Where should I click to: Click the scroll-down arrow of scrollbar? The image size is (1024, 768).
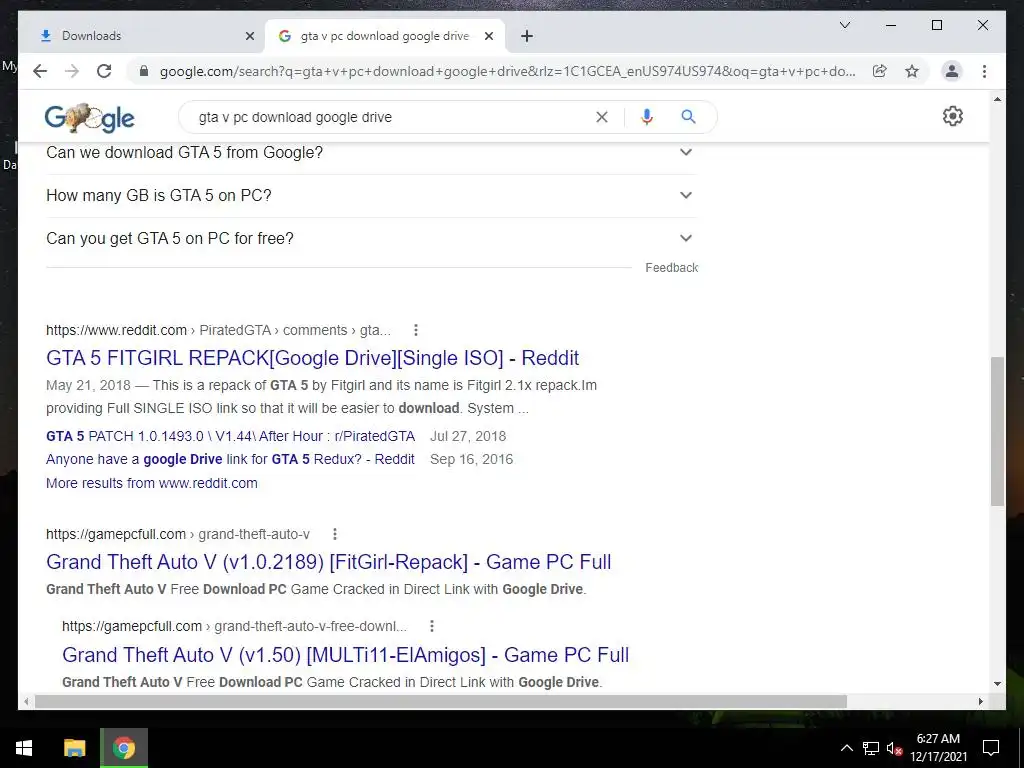[x=997, y=684]
